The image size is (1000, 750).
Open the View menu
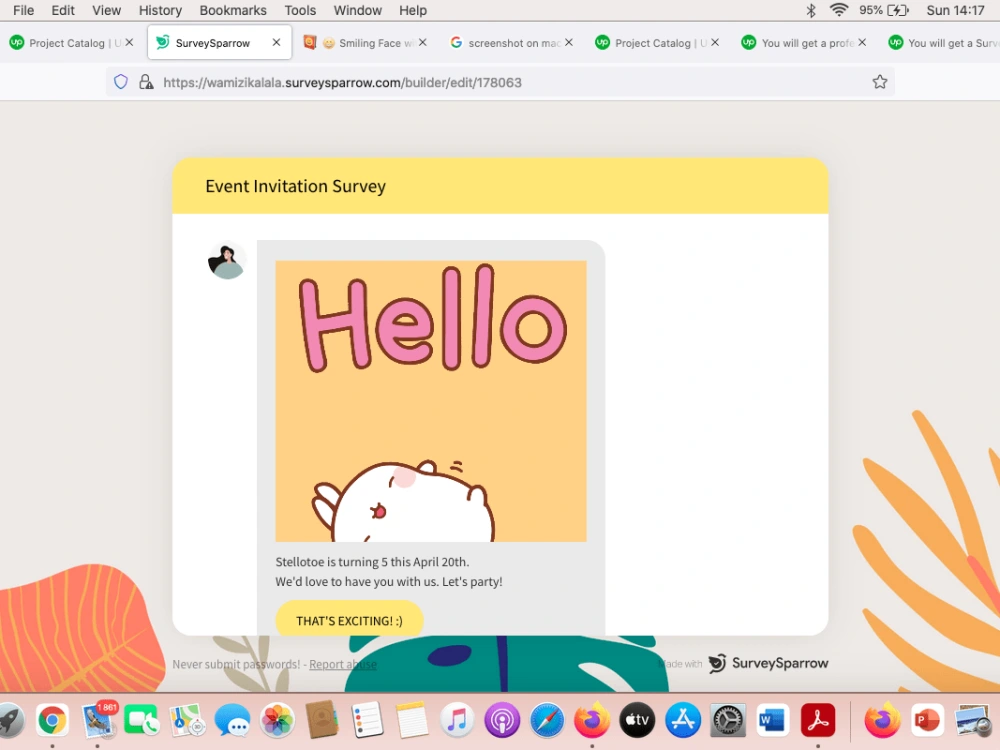point(107,10)
